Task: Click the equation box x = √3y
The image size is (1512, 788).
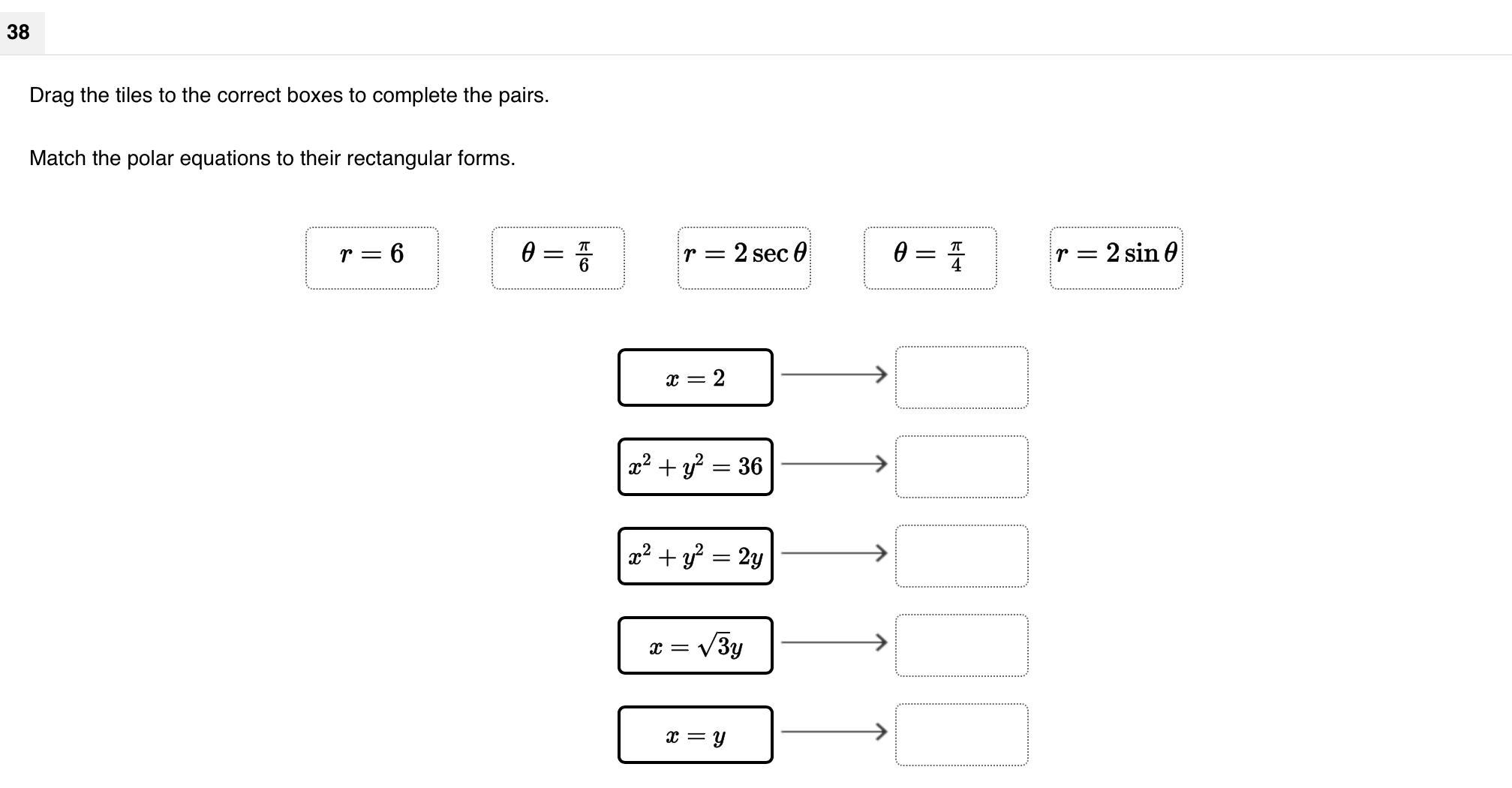Action: [695, 645]
